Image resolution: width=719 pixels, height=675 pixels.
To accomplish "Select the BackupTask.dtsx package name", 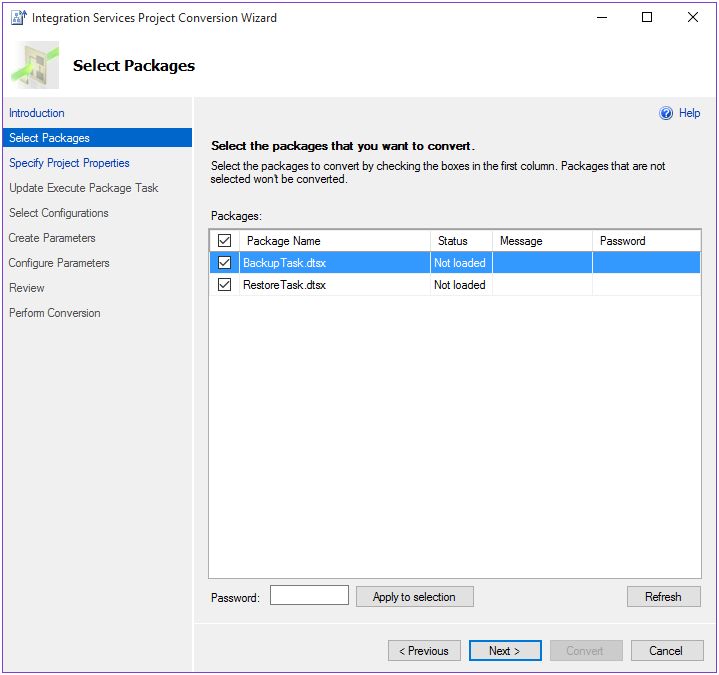I will click(284, 263).
